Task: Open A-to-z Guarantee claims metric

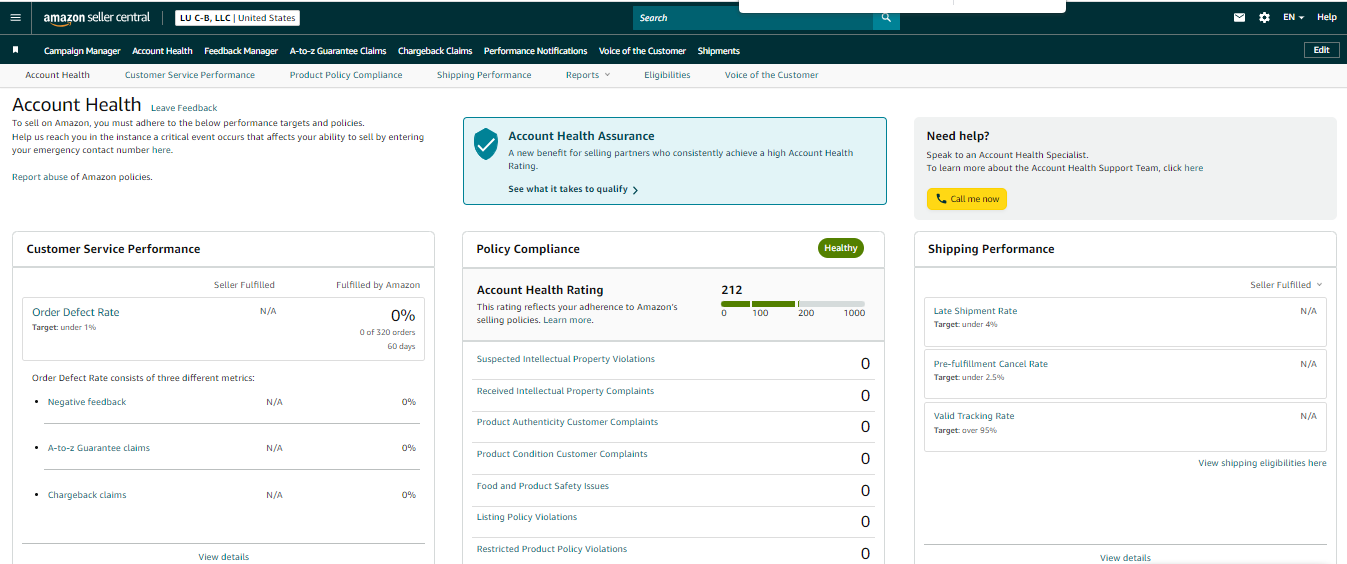Action: pos(99,448)
